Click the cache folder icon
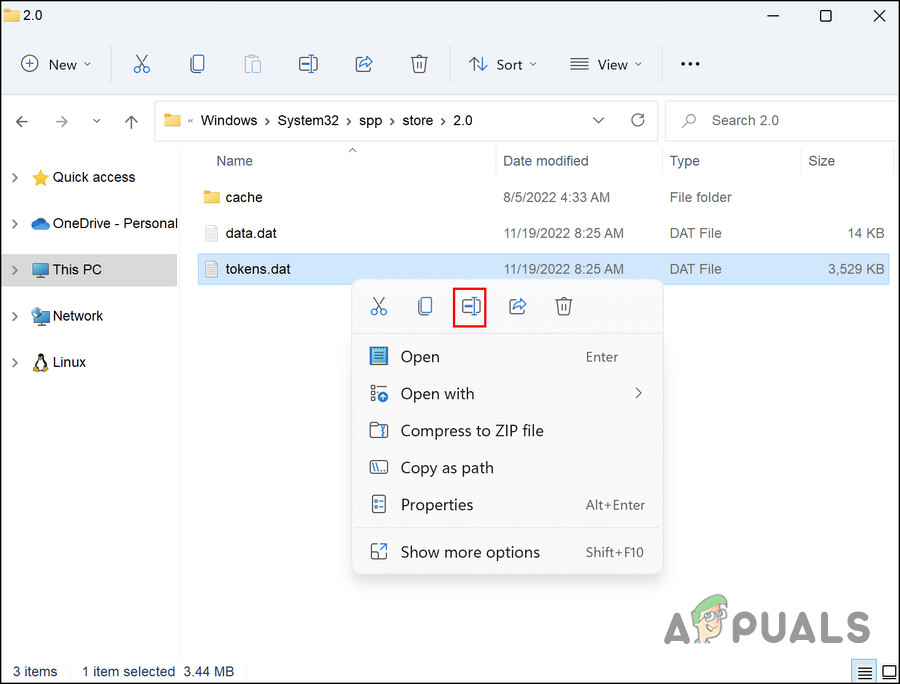Screen dimensions: 900x684 (211, 197)
